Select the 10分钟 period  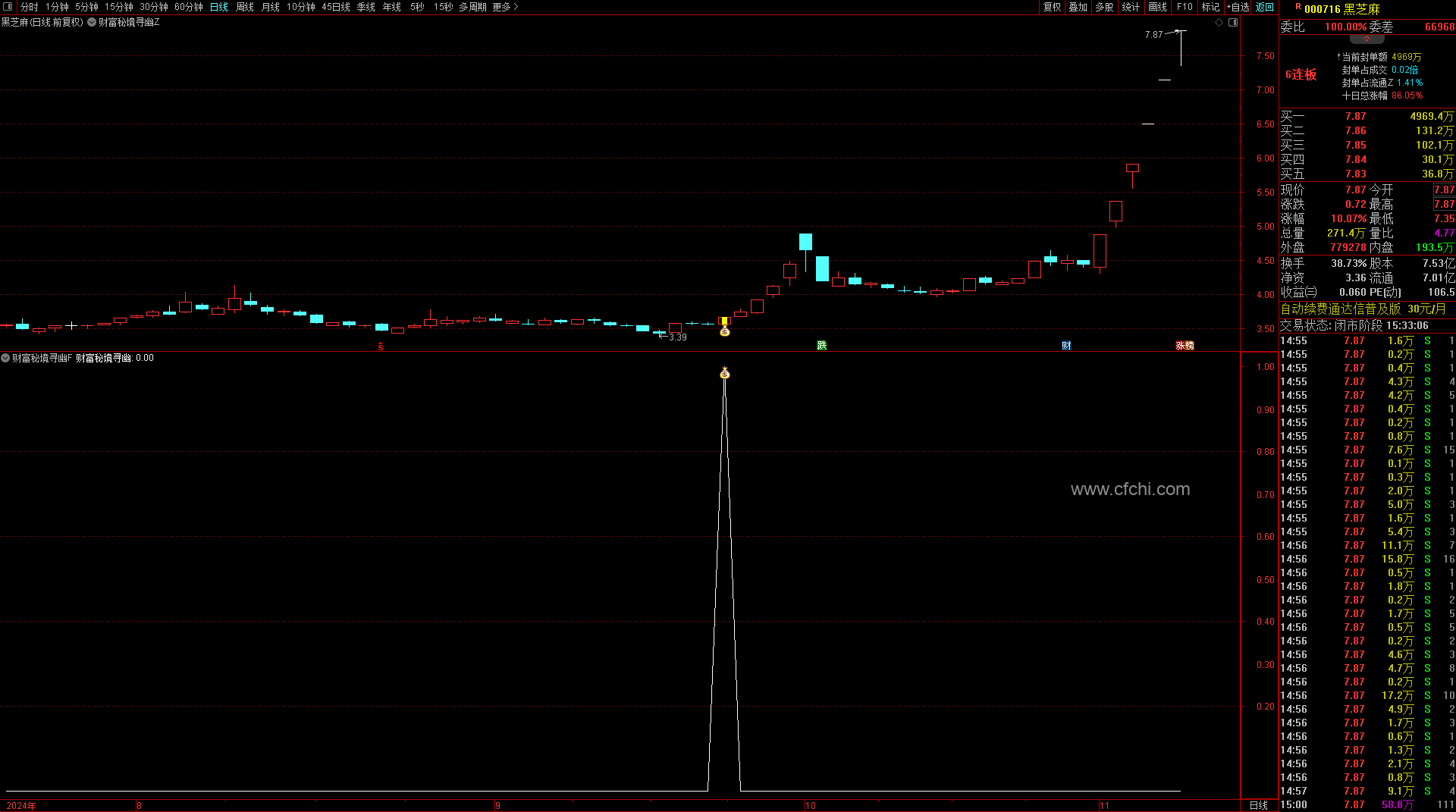tap(301, 7)
